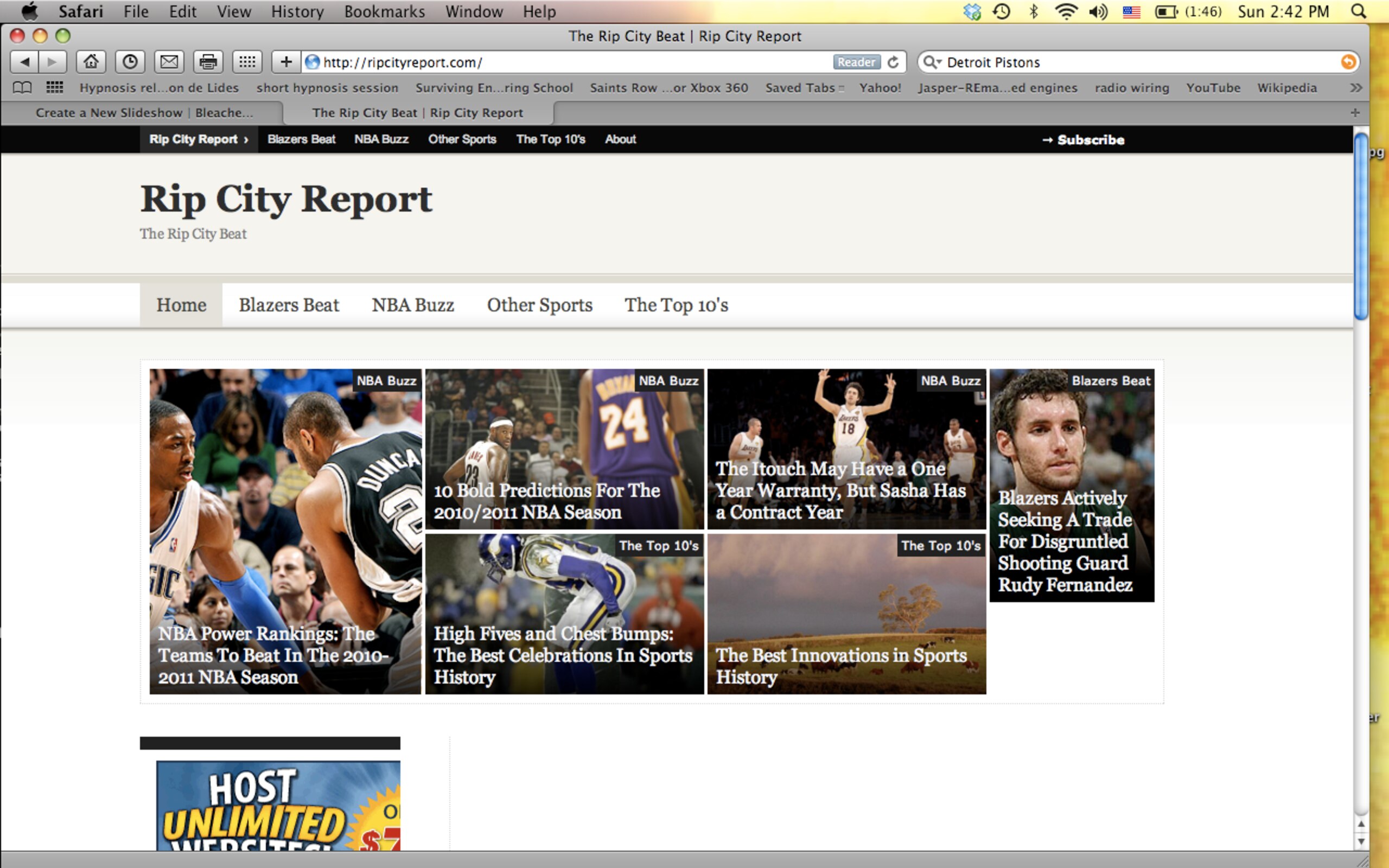The height and width of the screenshot is (868, 1389).
Task: Open the History menu
Action: coord(297,11)
